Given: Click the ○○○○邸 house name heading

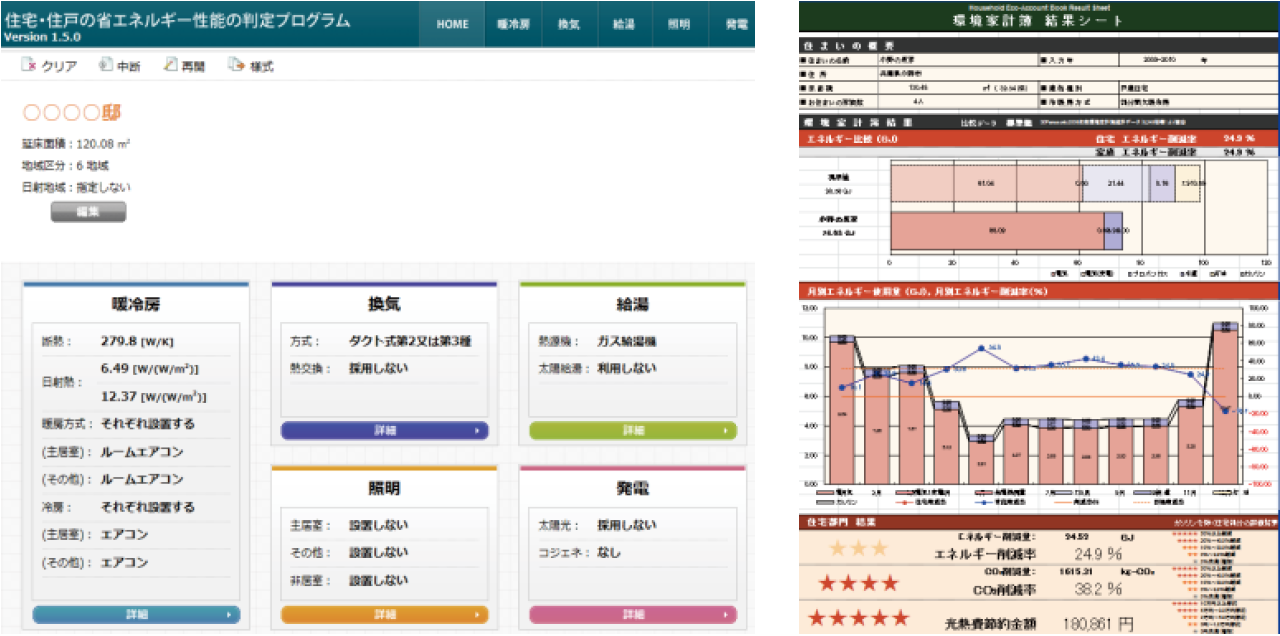Looking at the screenshot, I should click(71, 113).
